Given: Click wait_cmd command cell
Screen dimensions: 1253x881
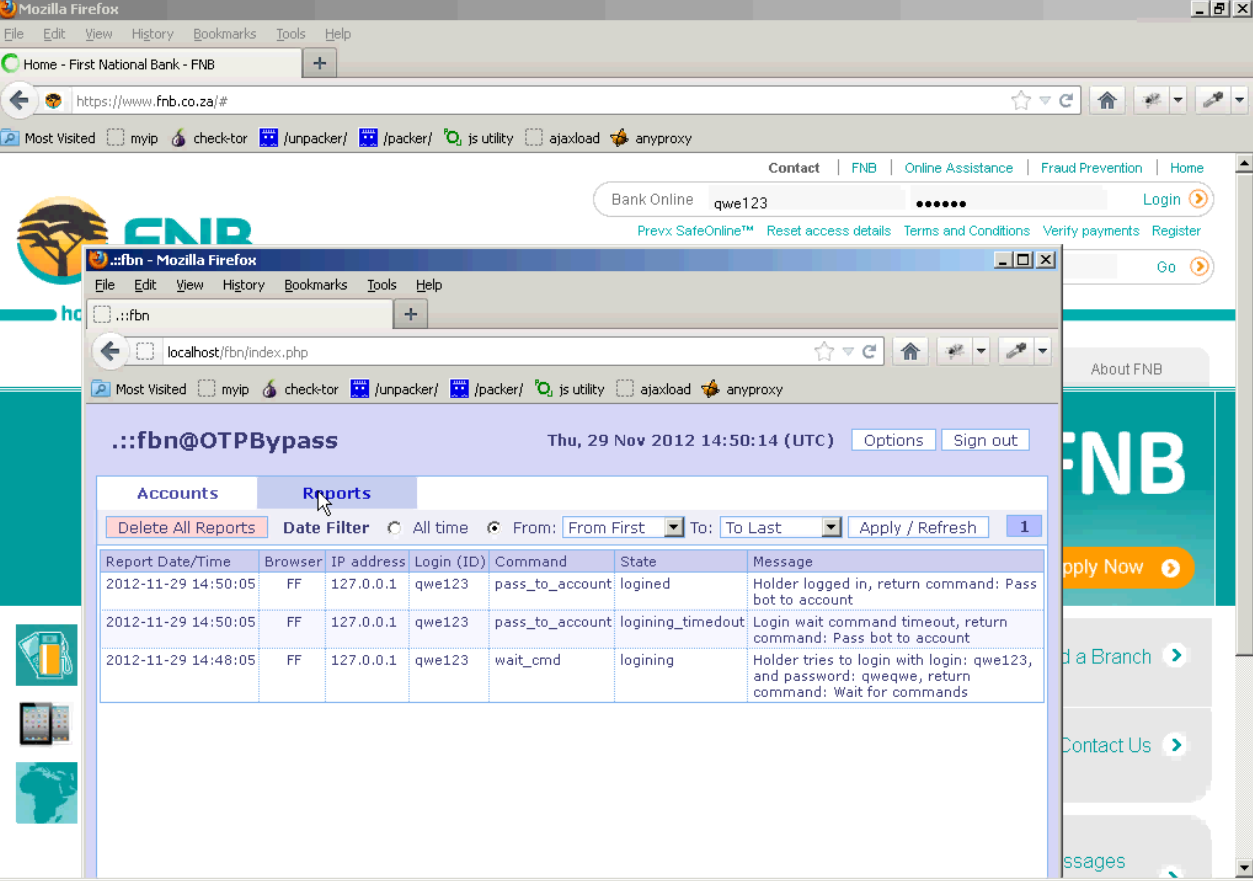Looking at the screenshot, I should coord(552,675).
